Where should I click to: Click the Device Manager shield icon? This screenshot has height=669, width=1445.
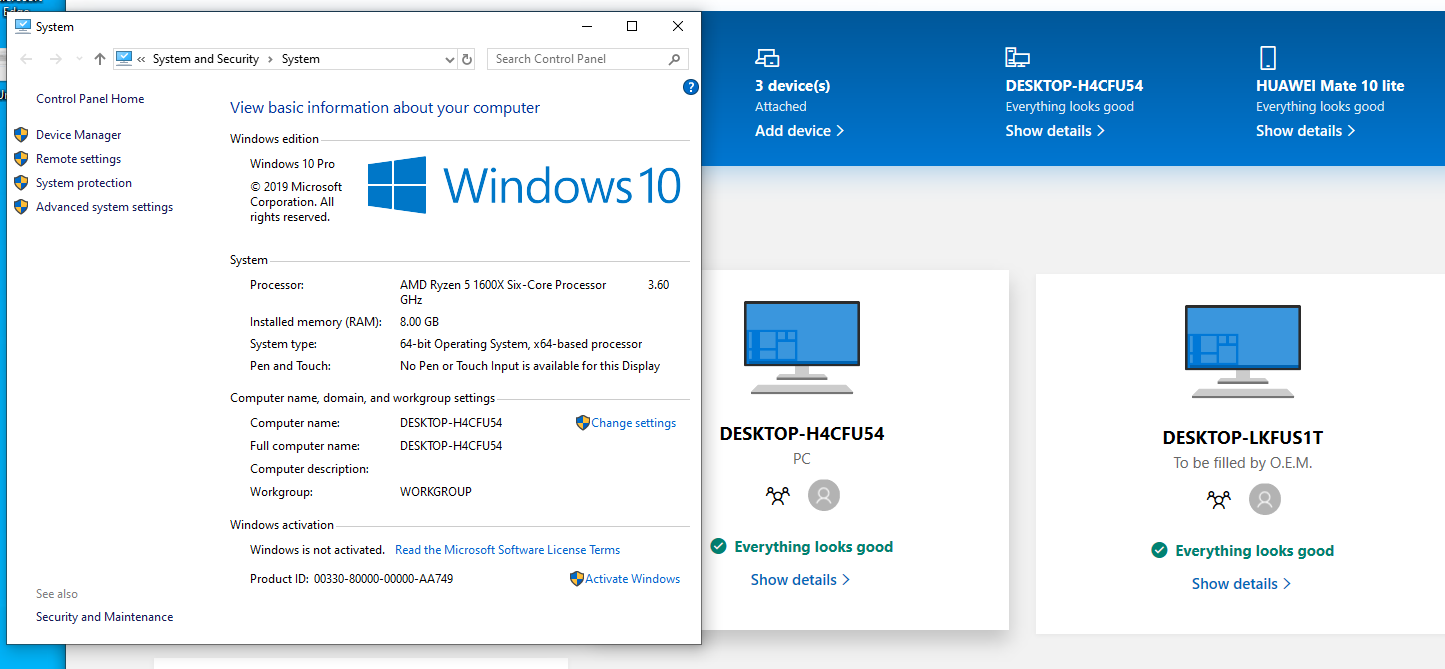click(x=21, y=134)
